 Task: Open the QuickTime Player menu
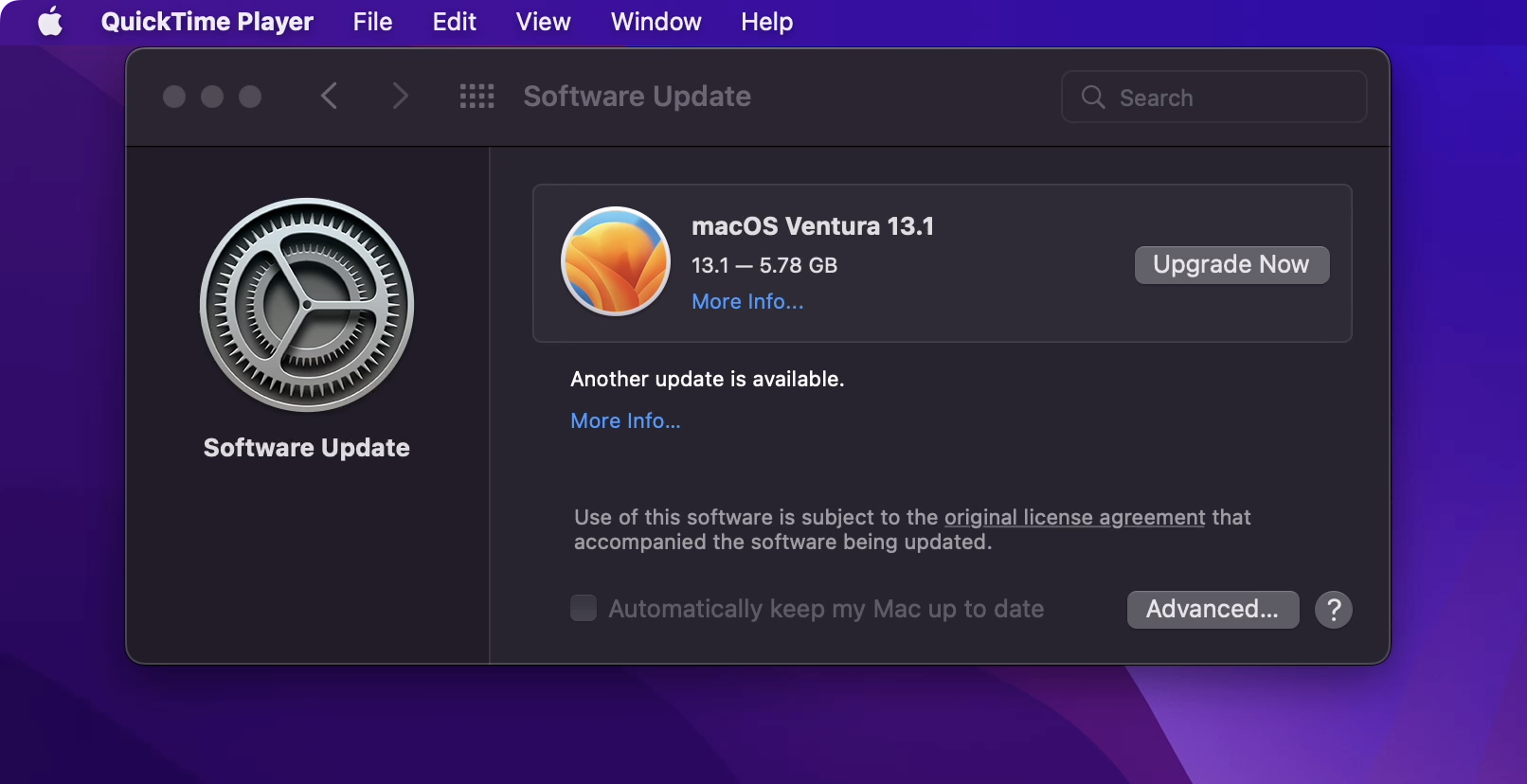pos(207,21)
